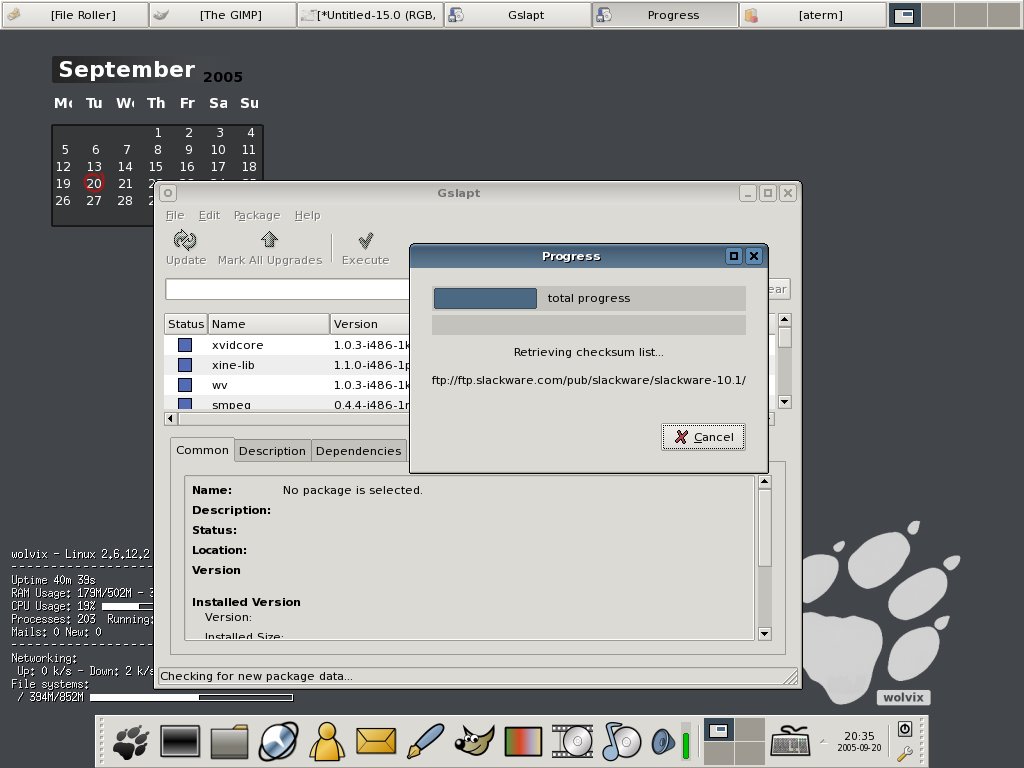Click the show desktop icon in top panel
This screenshot has width=1024, height=768.
coord(904,16)
